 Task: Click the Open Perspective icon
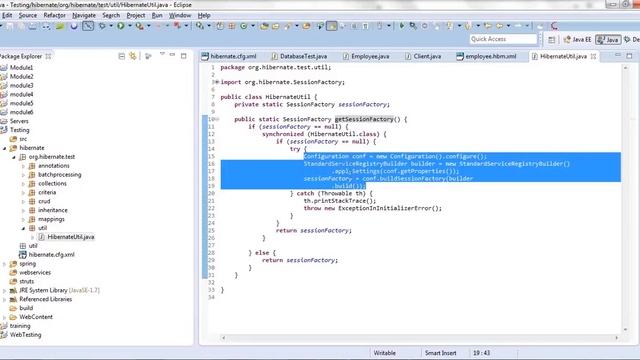coord(551,40)
